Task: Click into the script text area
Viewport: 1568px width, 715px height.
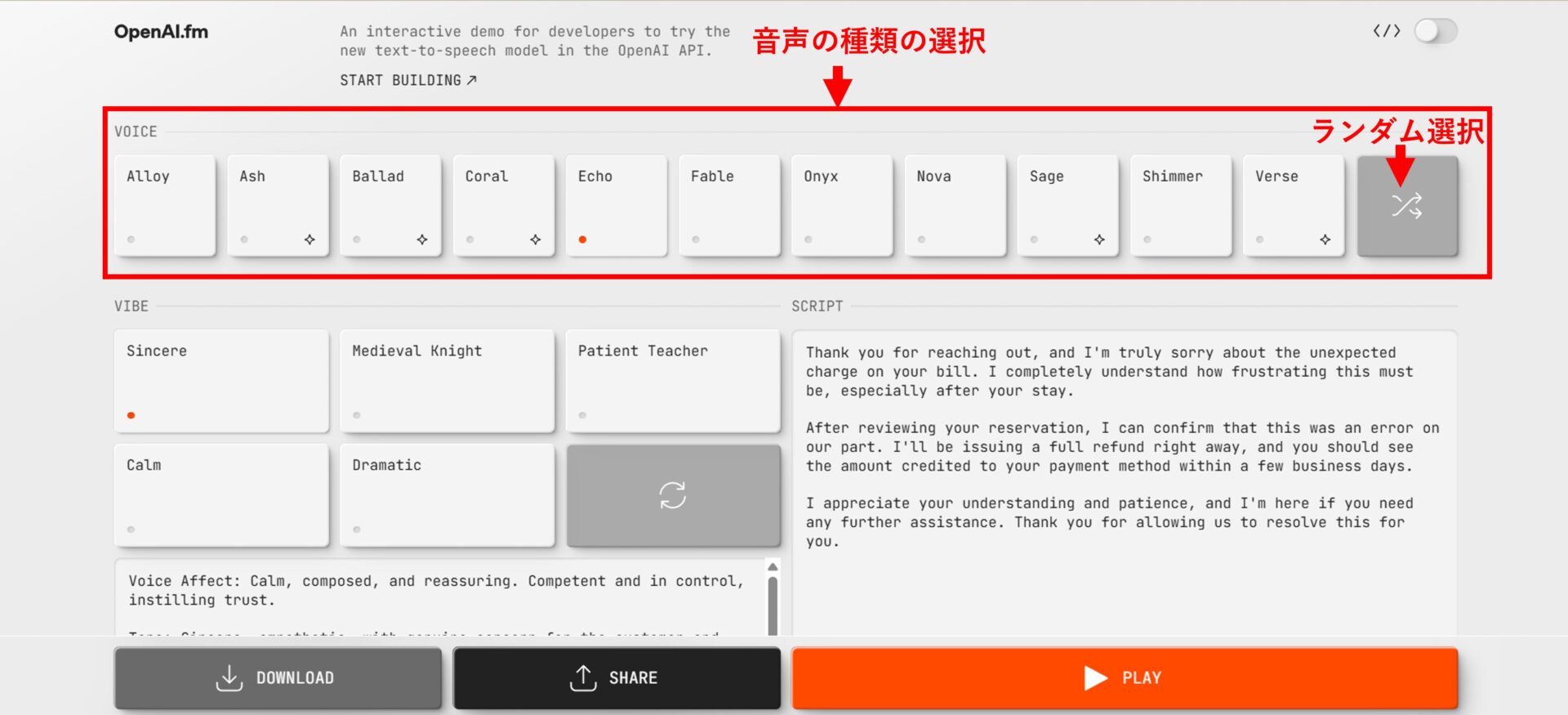Action: [x=1125, y=482]
